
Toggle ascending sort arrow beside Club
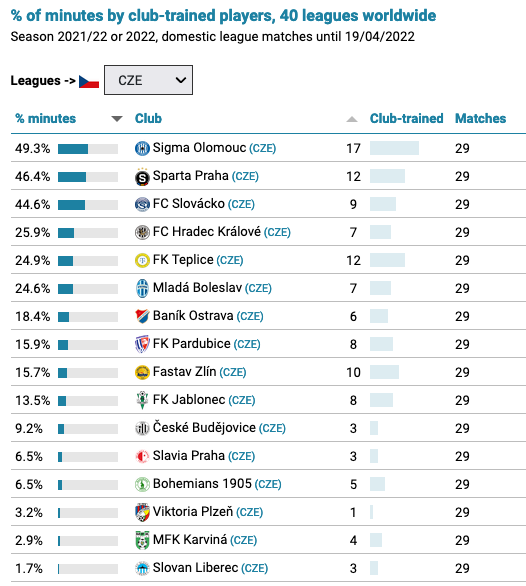[x=352, y=119]
